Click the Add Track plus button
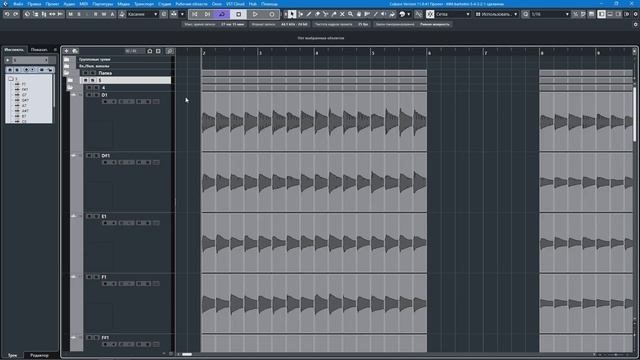This screenshot has width=640, height=360. [x=67, y=51]
